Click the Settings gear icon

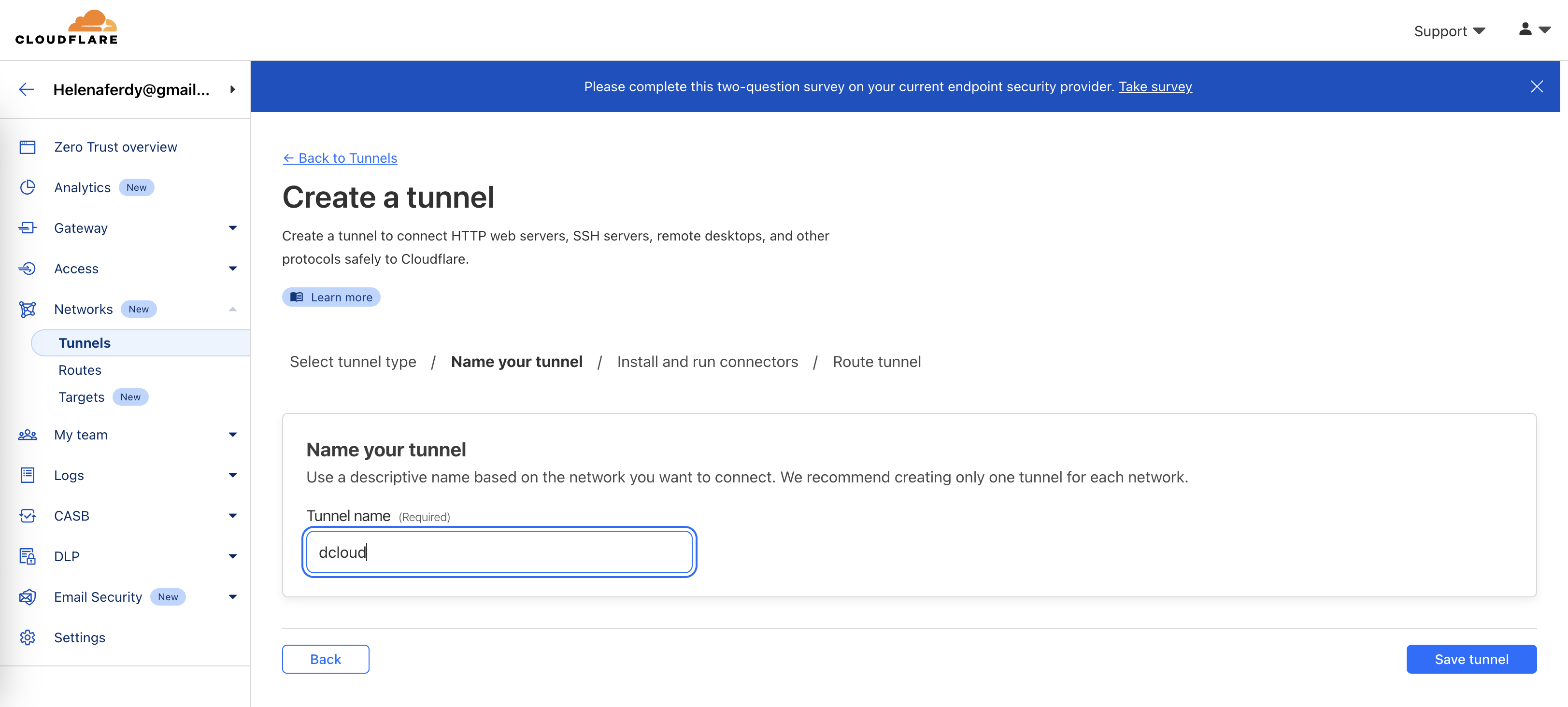tap(28, 637)
